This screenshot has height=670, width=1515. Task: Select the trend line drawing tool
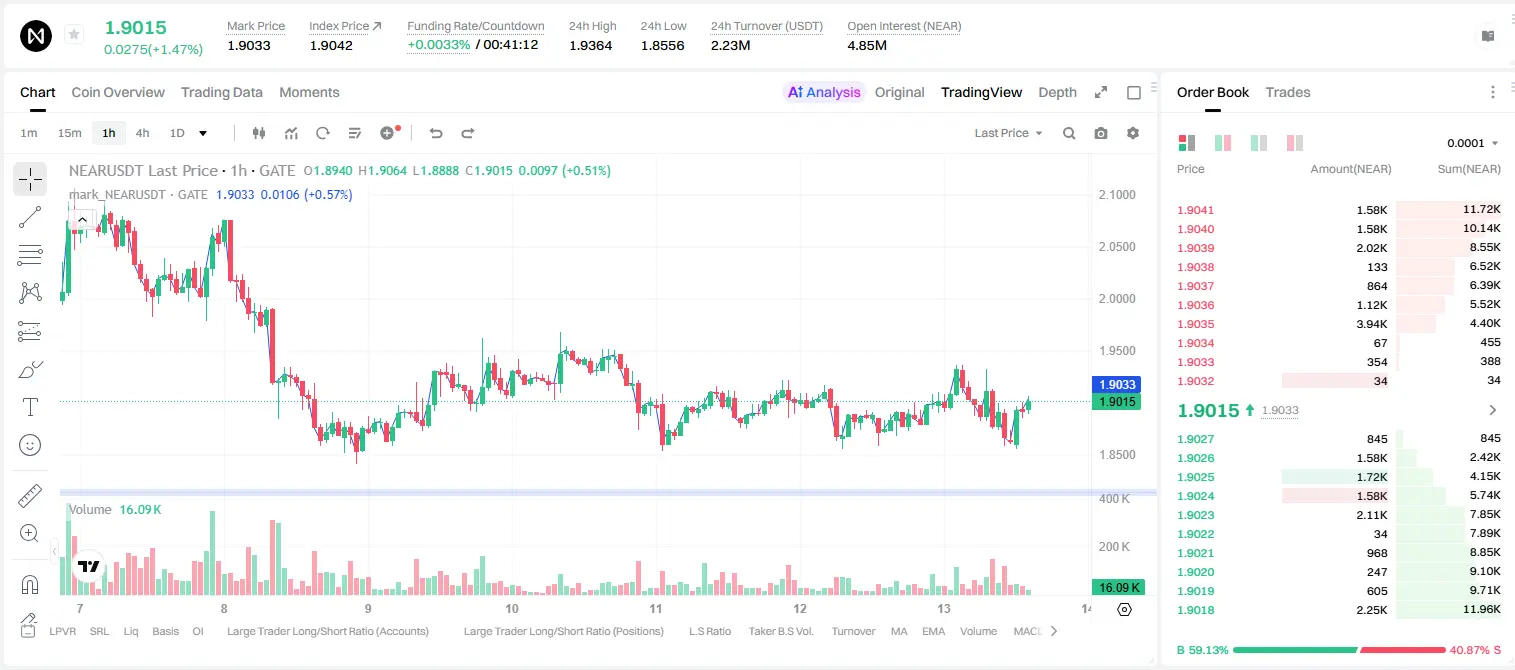point(30,217)
